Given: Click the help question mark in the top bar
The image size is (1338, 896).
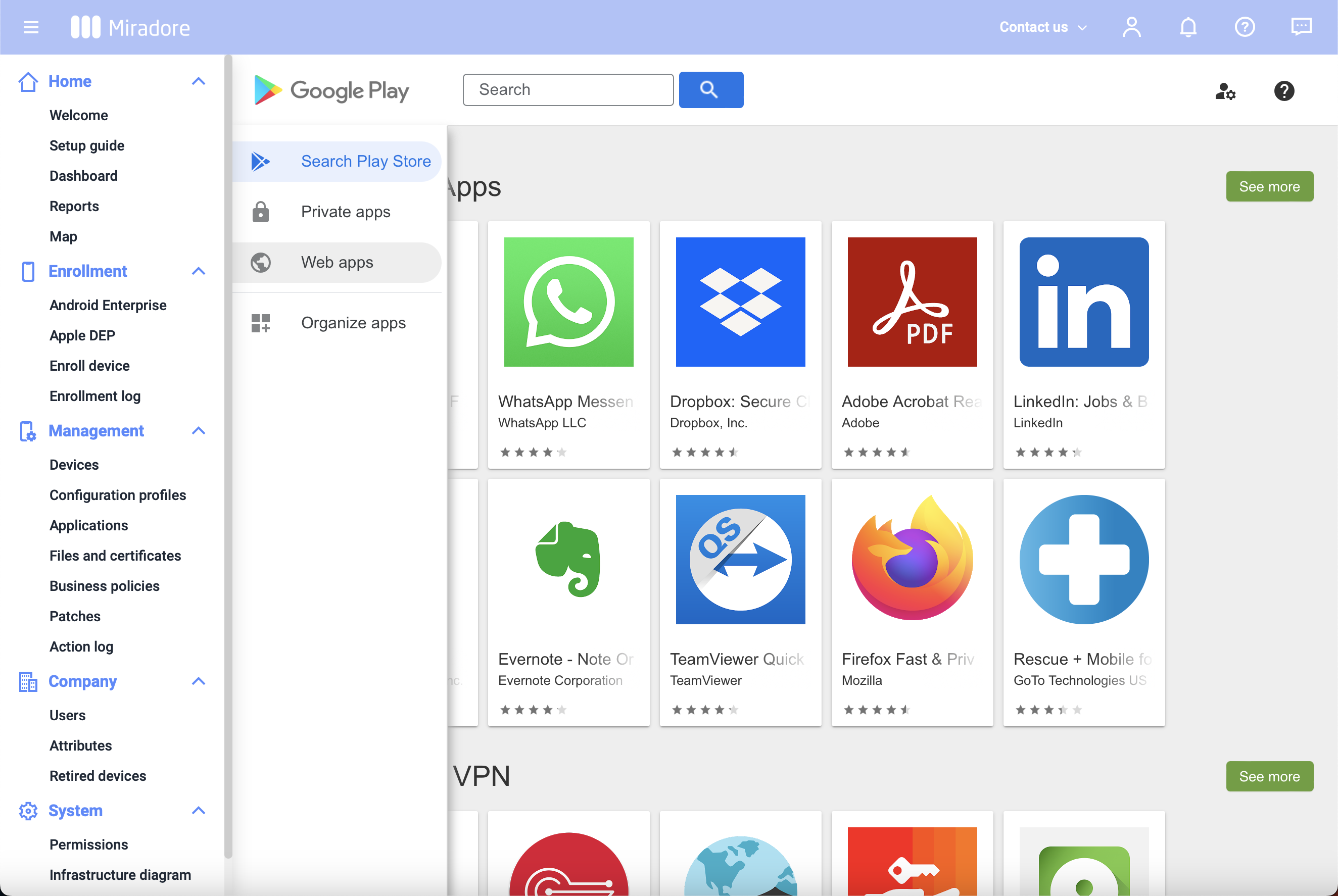Looking at the screenshot, I should tap(1244, 27).
